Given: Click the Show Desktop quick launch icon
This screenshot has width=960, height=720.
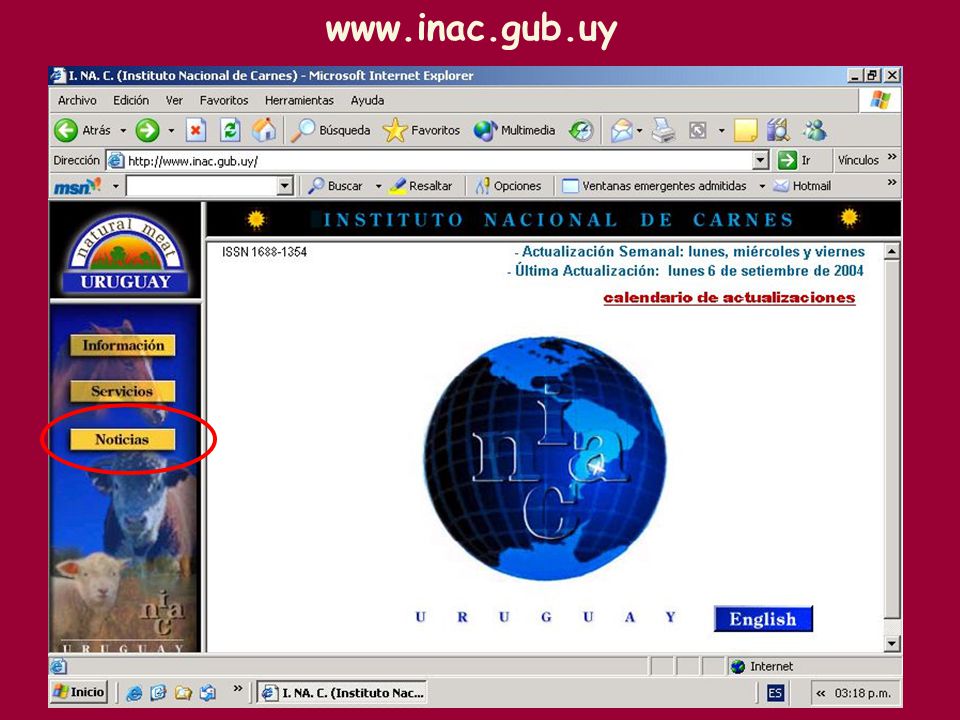Looking at the screenshot, I should (x=159, y=693).
